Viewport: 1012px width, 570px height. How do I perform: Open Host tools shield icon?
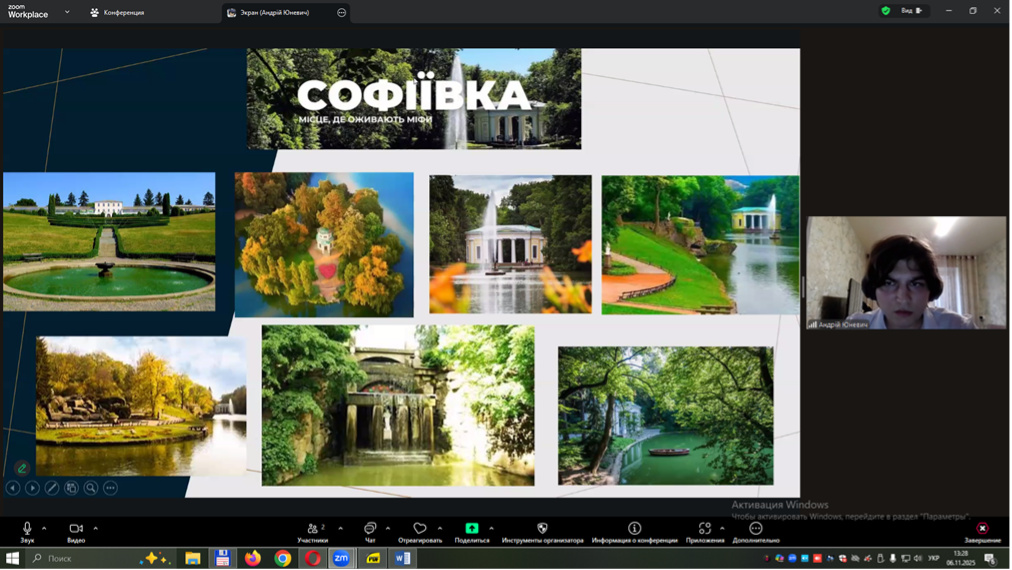[x=542, y=531]
